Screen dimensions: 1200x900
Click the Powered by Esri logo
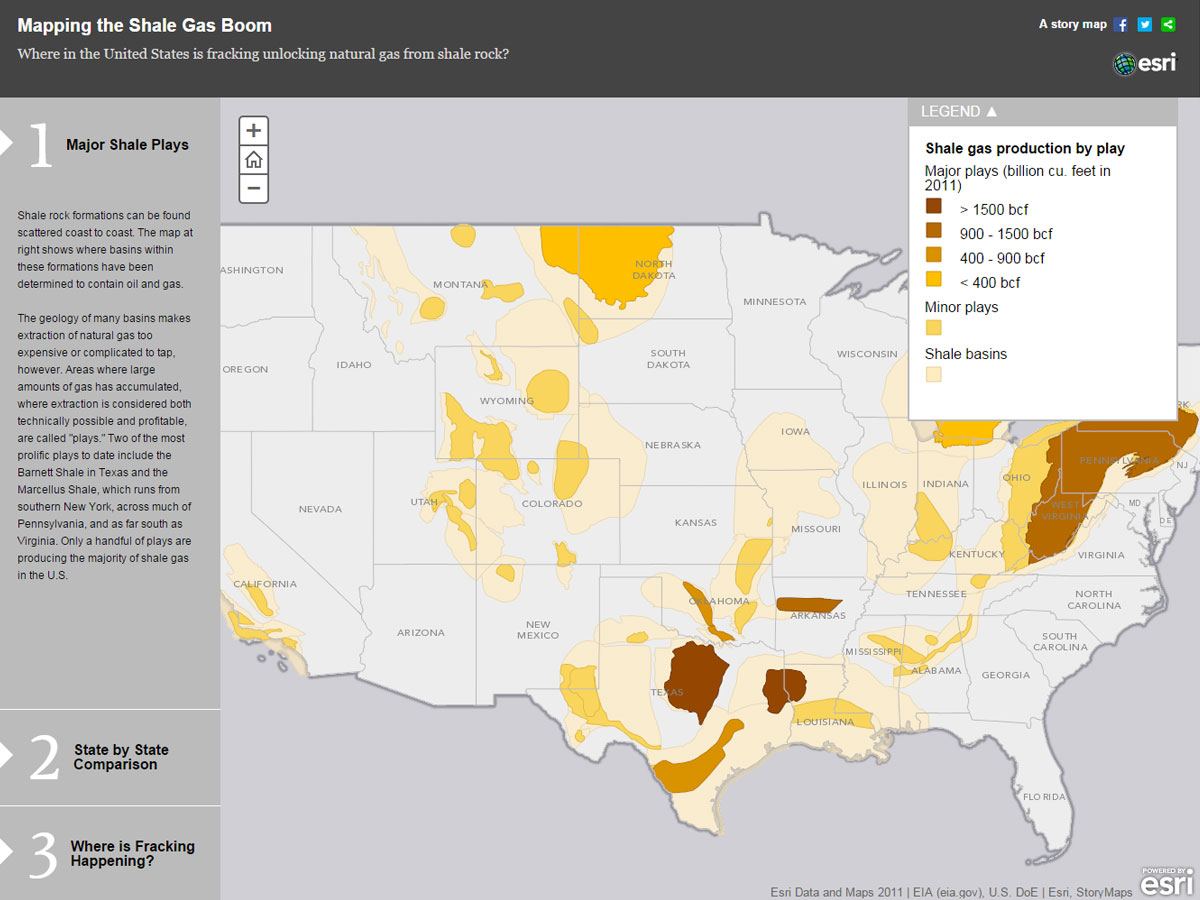click(1167, 881)
